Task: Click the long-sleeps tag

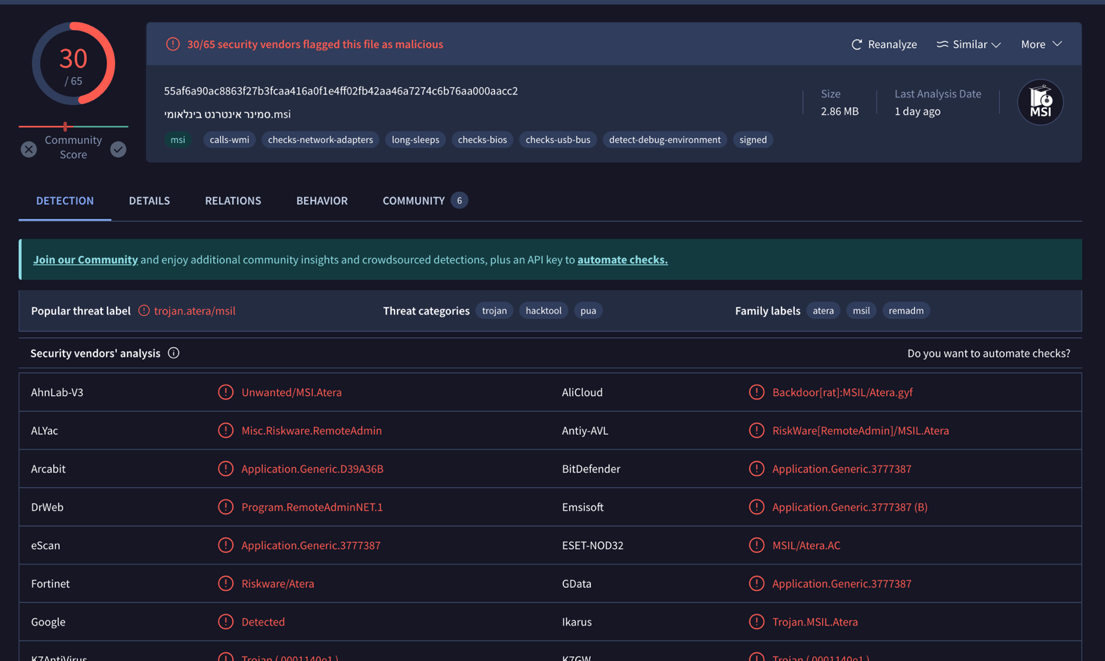Action: click(x=415, y=140)
